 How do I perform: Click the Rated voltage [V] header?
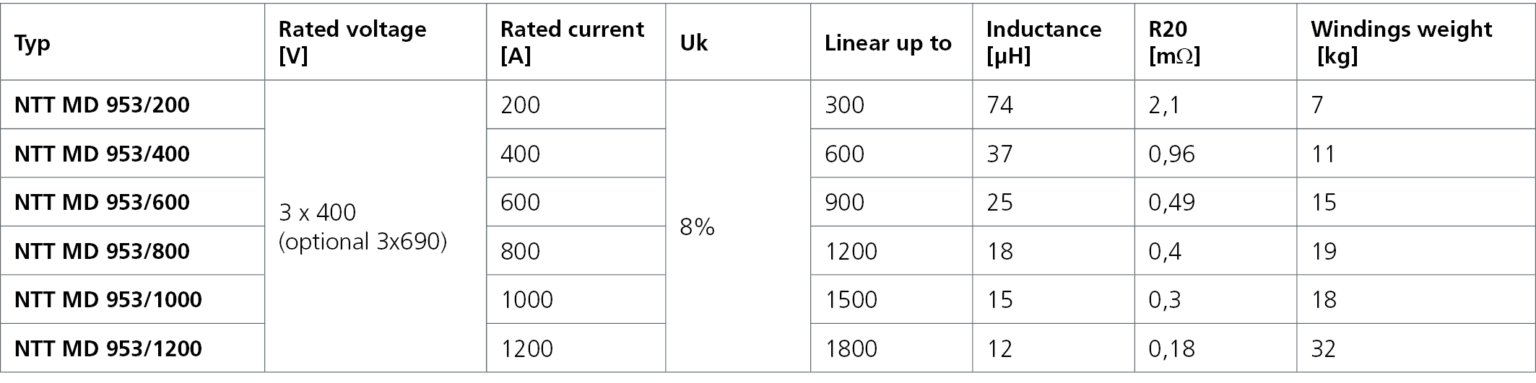(x=352, y=44)
